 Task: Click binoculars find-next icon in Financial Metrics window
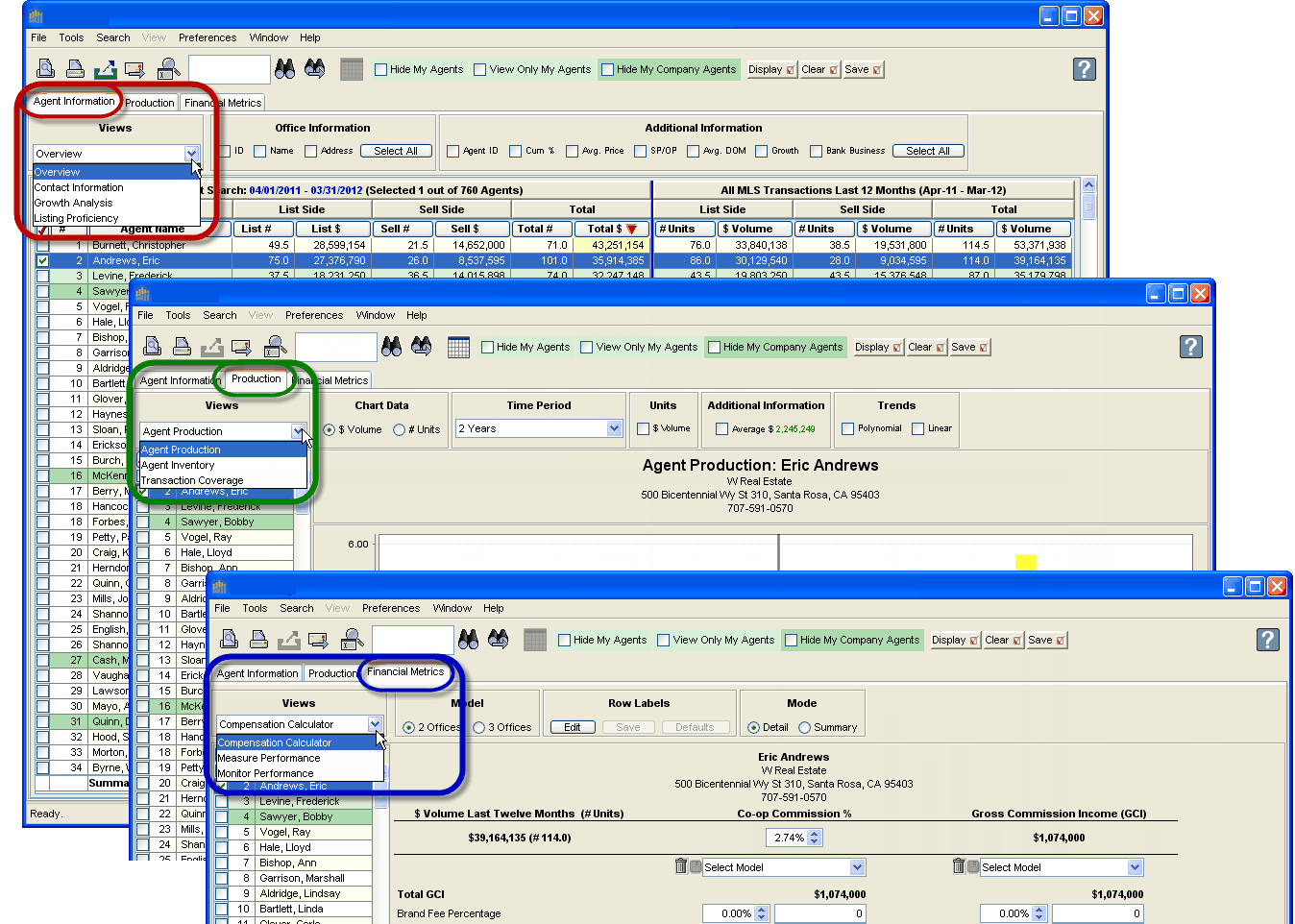[498, 639]
